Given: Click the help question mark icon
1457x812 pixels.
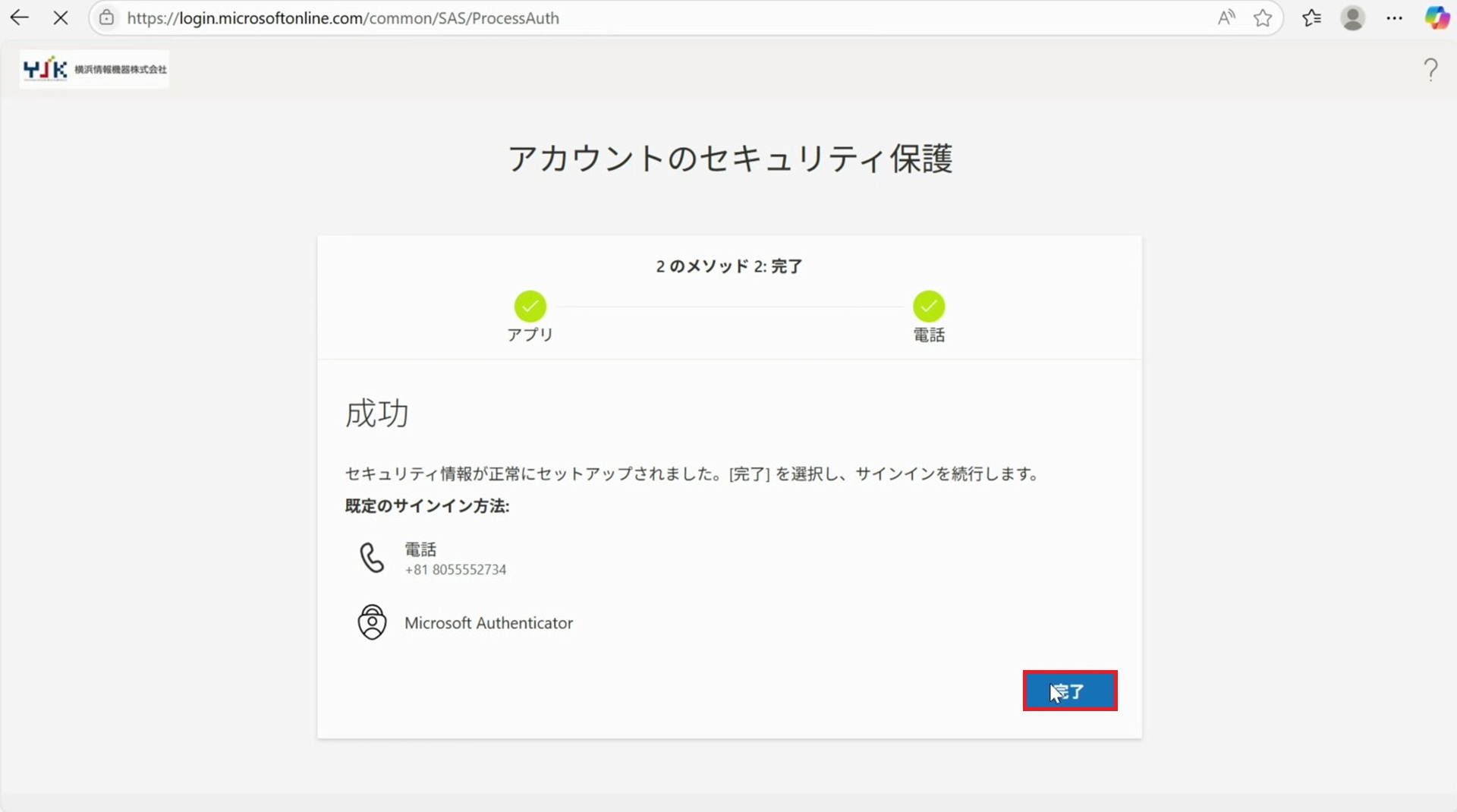Looking at the screenshot, I should coord(1430,70).
